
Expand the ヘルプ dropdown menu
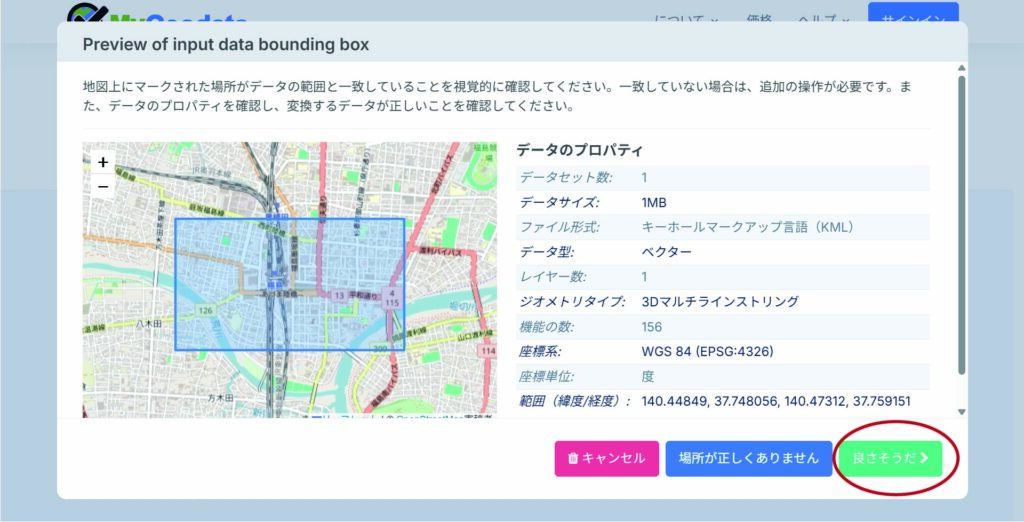point(823,20)
